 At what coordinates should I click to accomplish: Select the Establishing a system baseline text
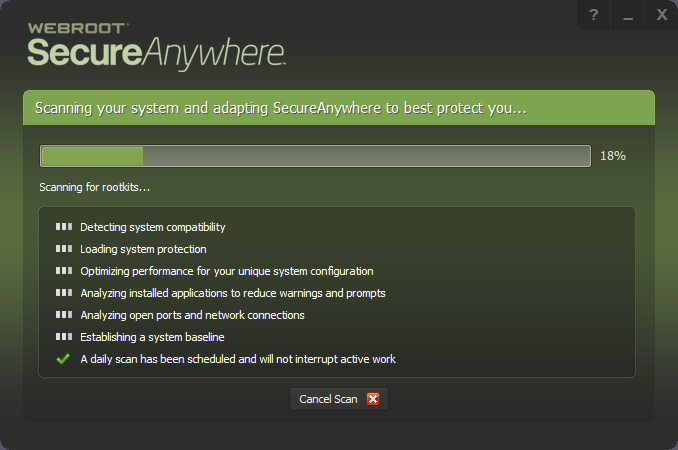(x=152, y=337)
